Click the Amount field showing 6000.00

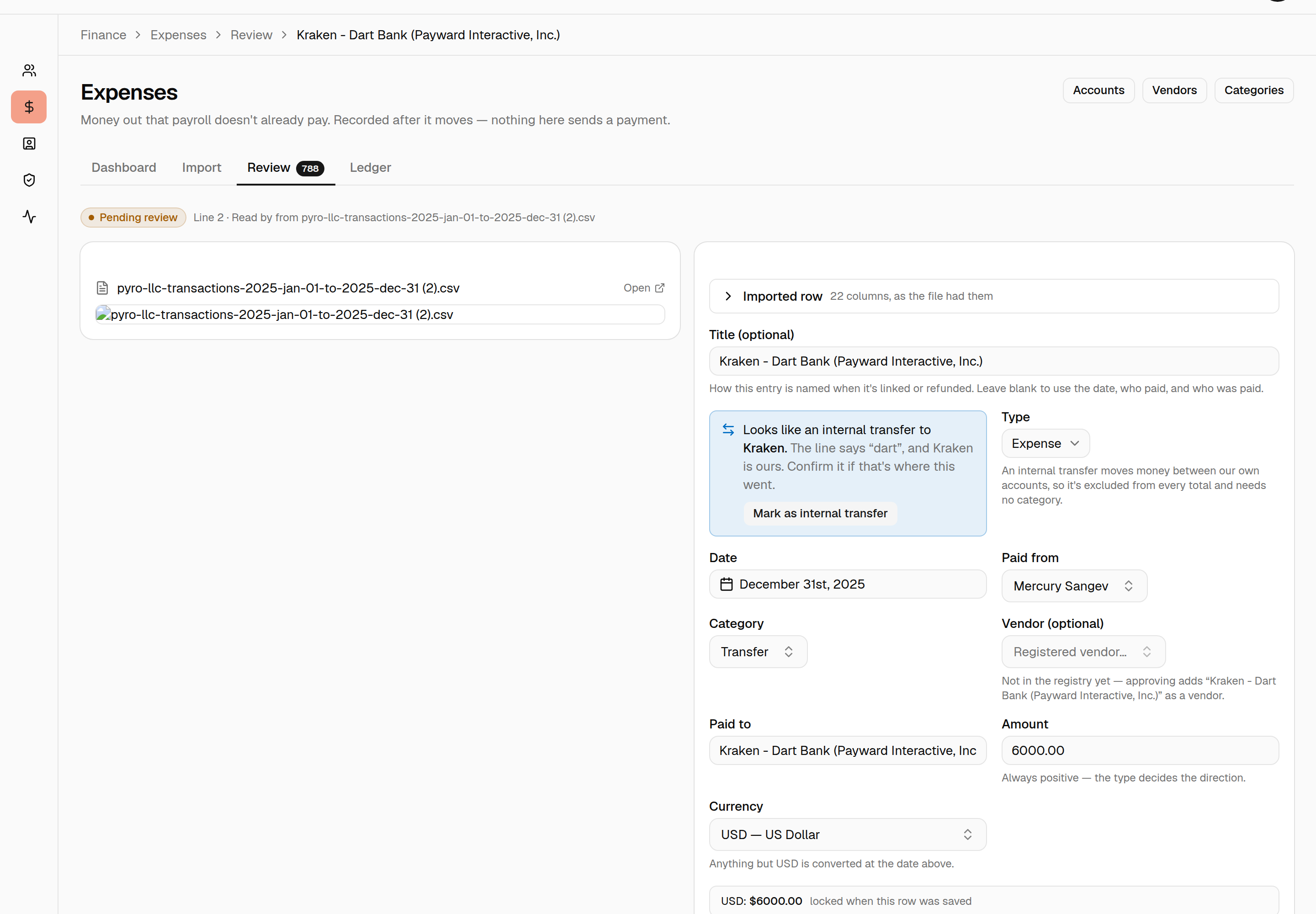pos(1140,751)
